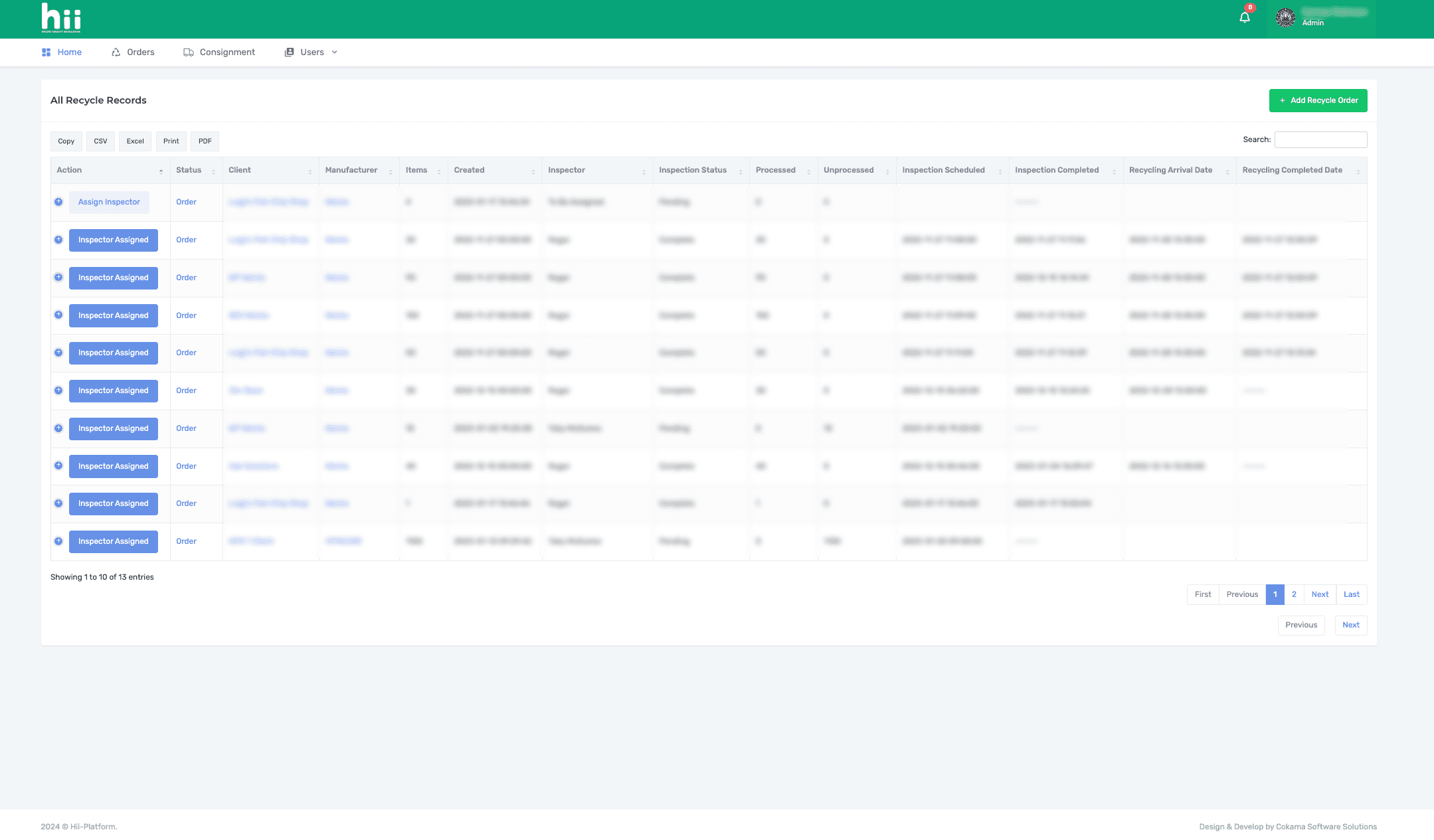Sort by the Unprocessed column
1434x840 pixels.
pyautogui.click(x=856, y=170)
